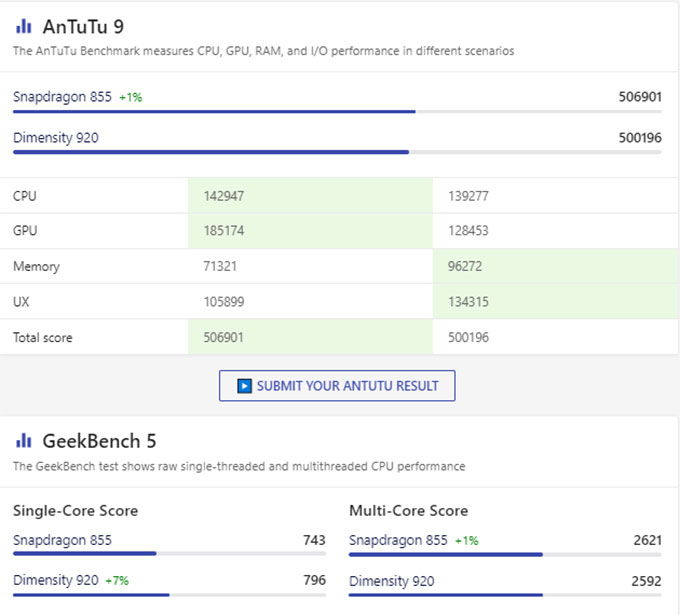The width and height of the screenshot is (680, 615).
Task: Click Memory value 71321
Action: click(220, 266)
